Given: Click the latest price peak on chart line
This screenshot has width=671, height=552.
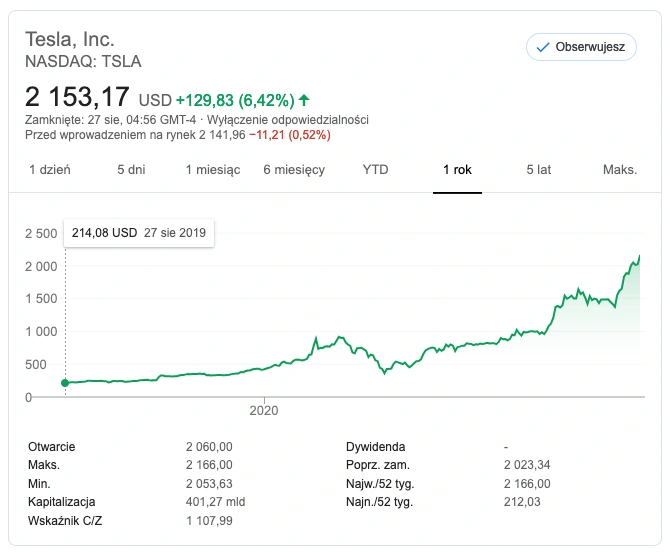Looking at the screenshot, I should [639, 256].
